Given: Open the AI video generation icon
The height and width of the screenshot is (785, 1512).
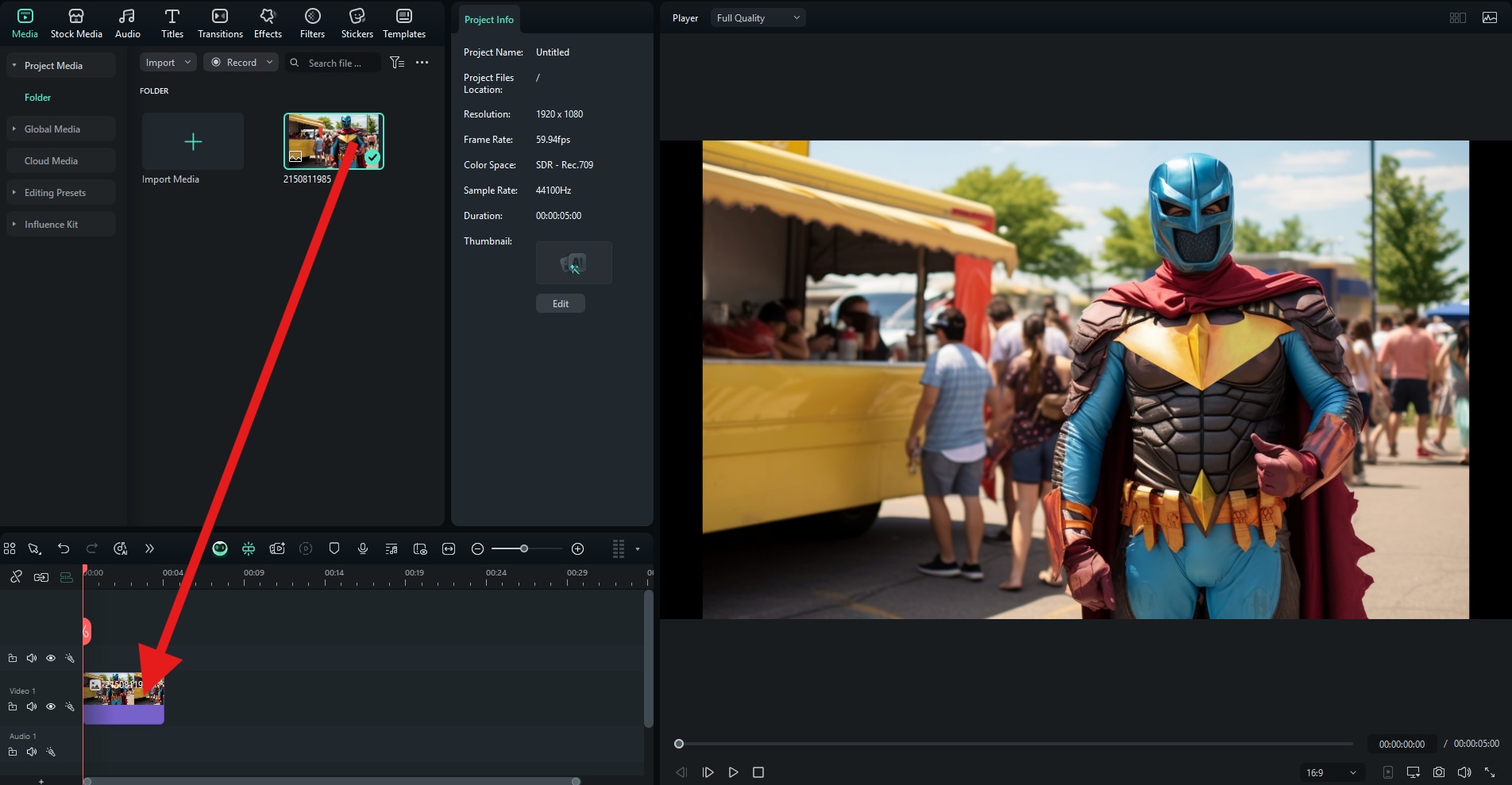Looking at the screenshot, I should coord(277,548).
